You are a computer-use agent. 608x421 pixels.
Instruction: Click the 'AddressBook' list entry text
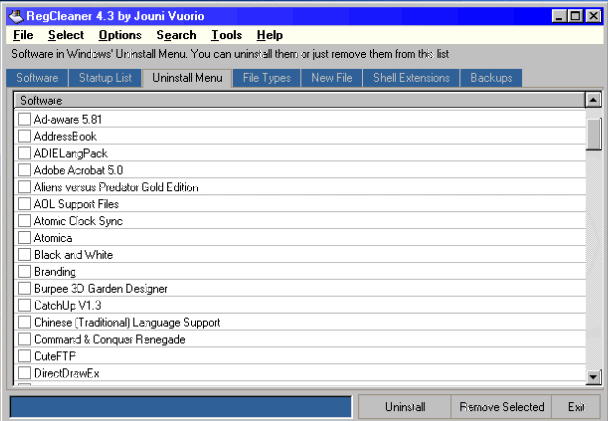pos(65,136)
